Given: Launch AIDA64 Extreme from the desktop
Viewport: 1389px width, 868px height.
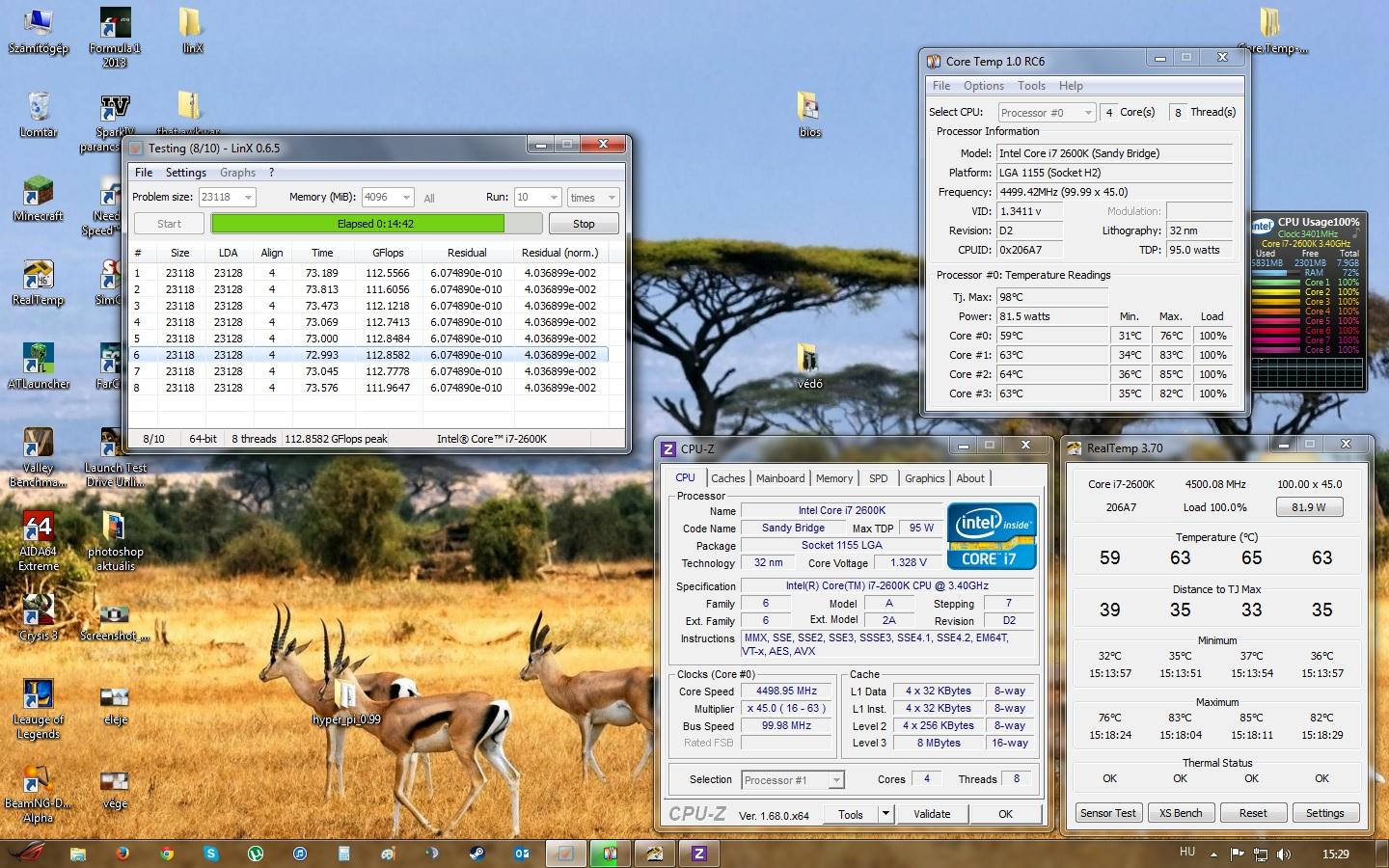Looking at the screenshot, I should [38, 541].
